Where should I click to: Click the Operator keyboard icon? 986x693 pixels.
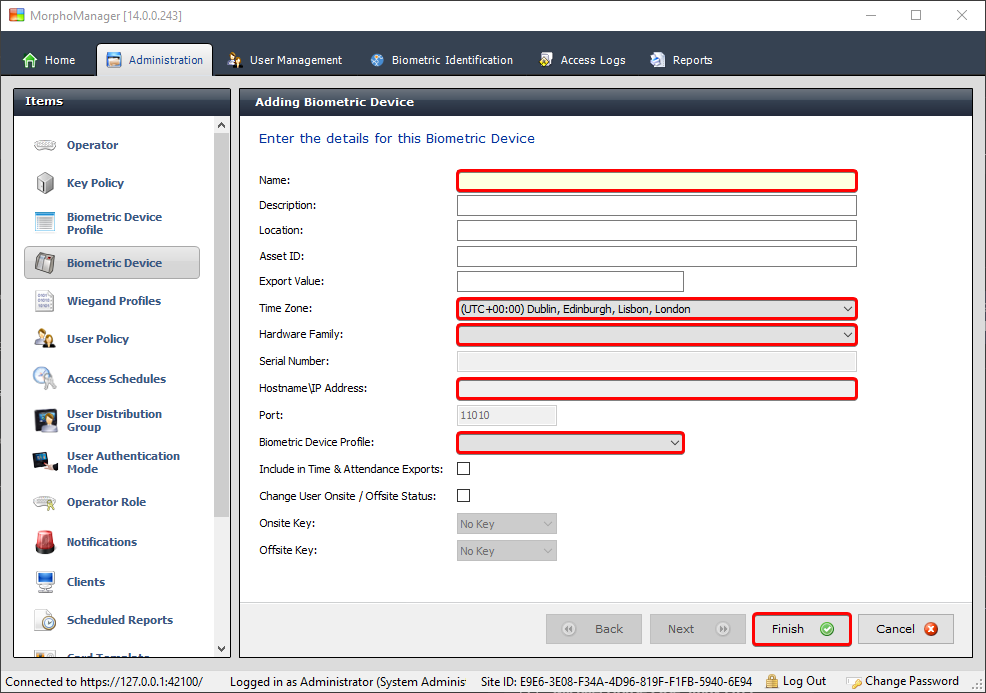(x=45, y=145)
